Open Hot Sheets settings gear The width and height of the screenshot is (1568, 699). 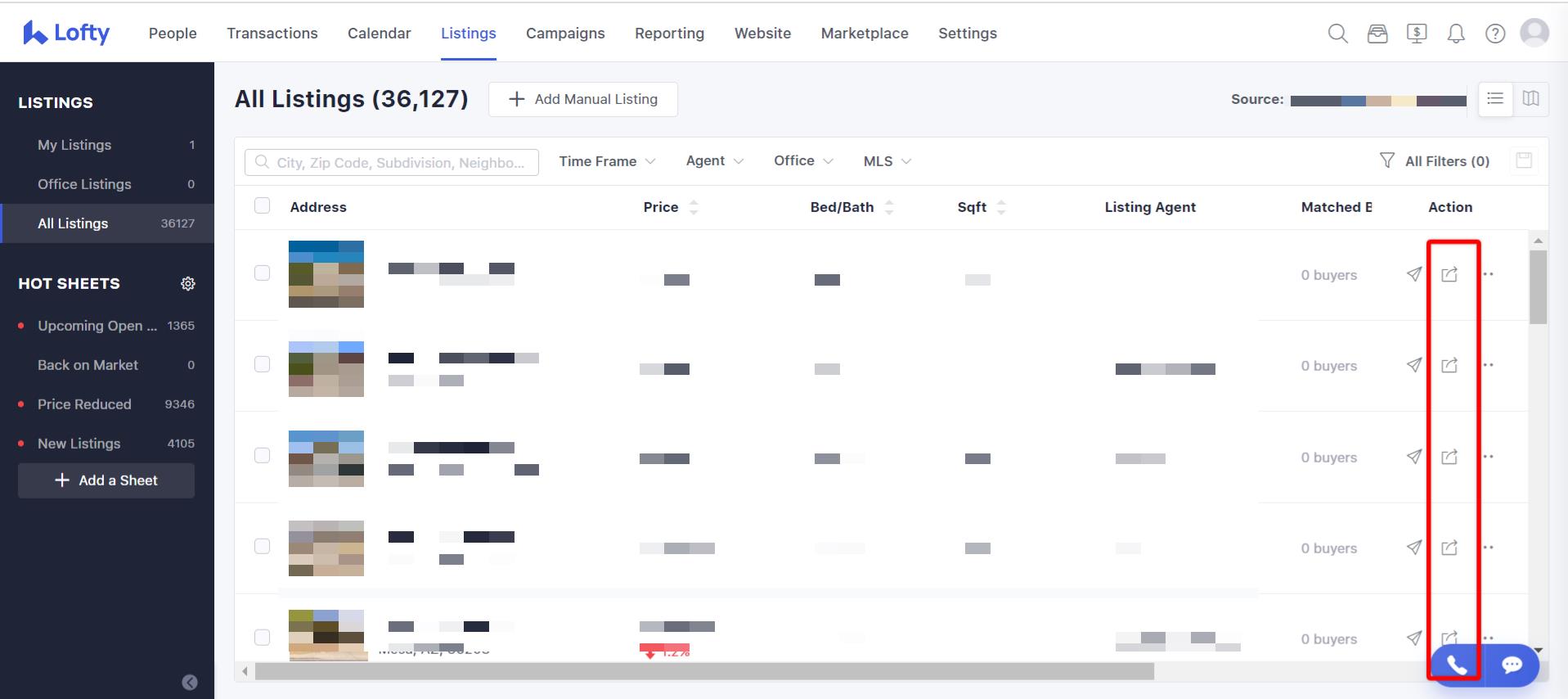tap(188, 284)
